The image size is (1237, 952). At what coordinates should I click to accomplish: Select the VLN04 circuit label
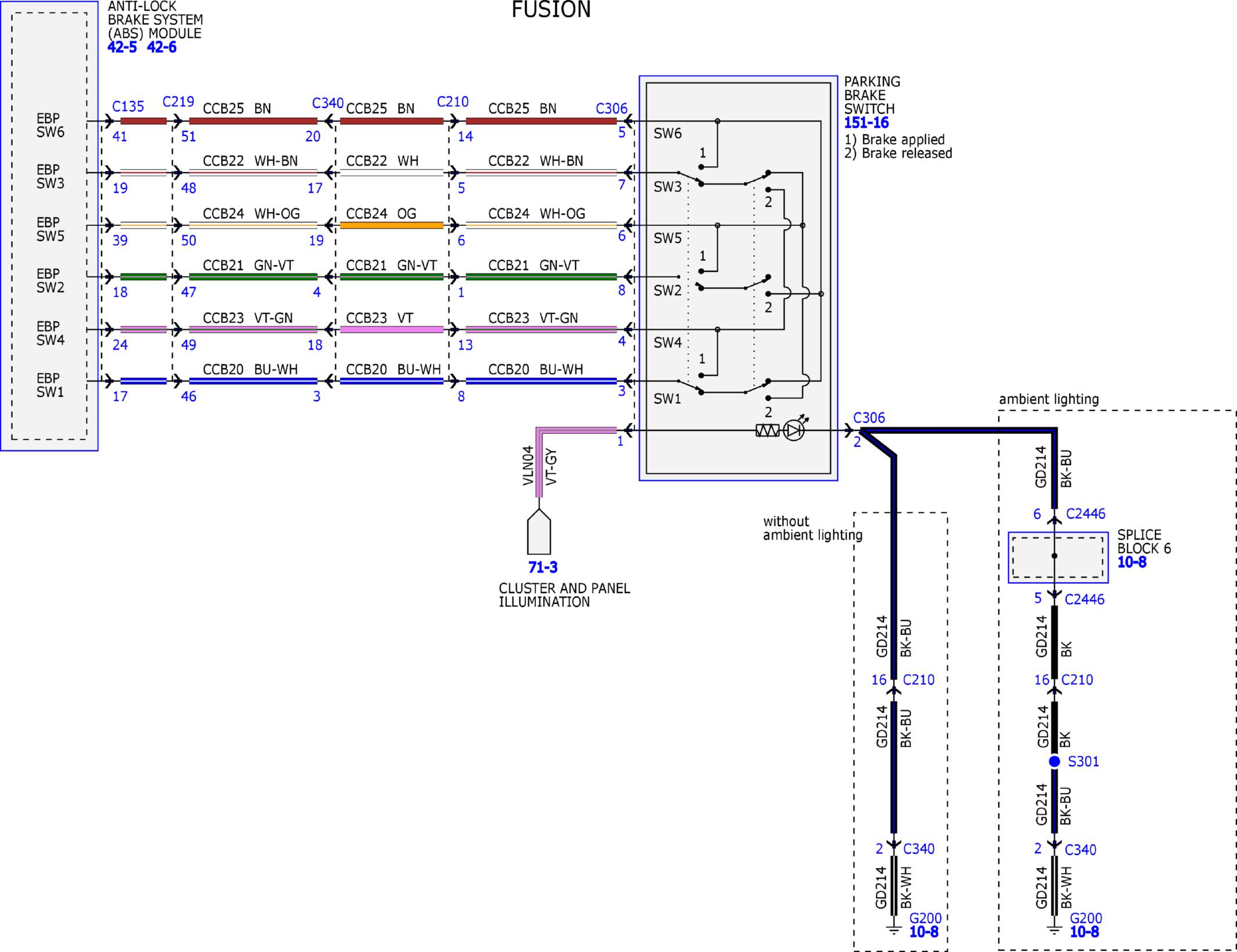(x=528, y=465)
